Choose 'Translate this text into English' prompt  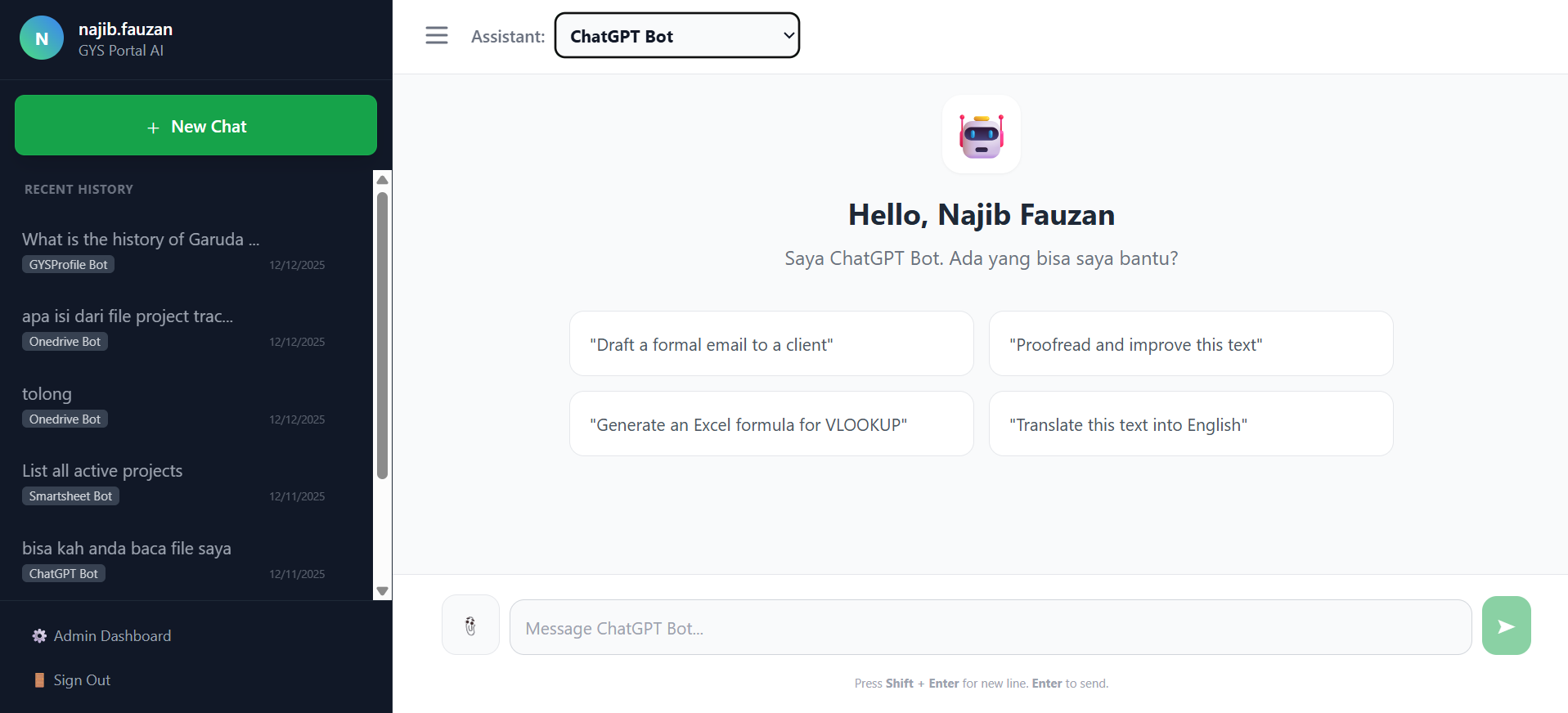click(1190, 424)
